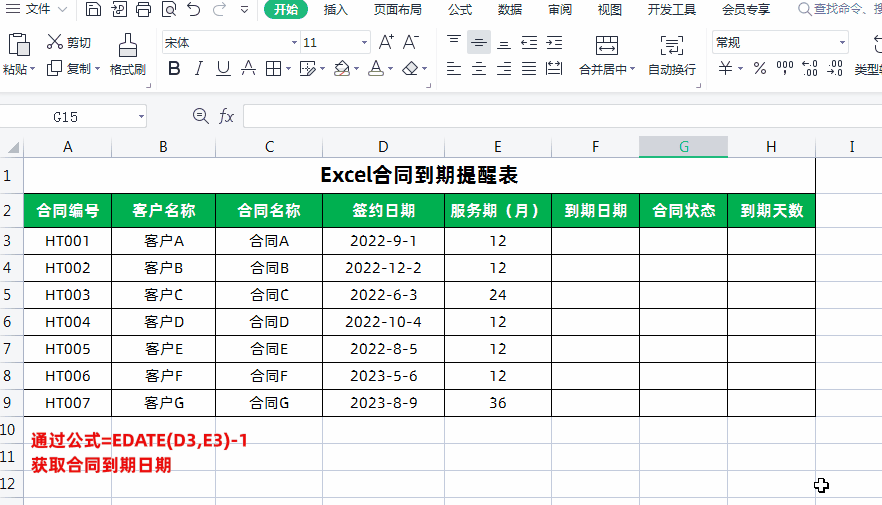The height and width of the screenshot is (505, 882).
Task: Toggle Underline formatting
Action: pyautogui.click(x=223, y=69)
